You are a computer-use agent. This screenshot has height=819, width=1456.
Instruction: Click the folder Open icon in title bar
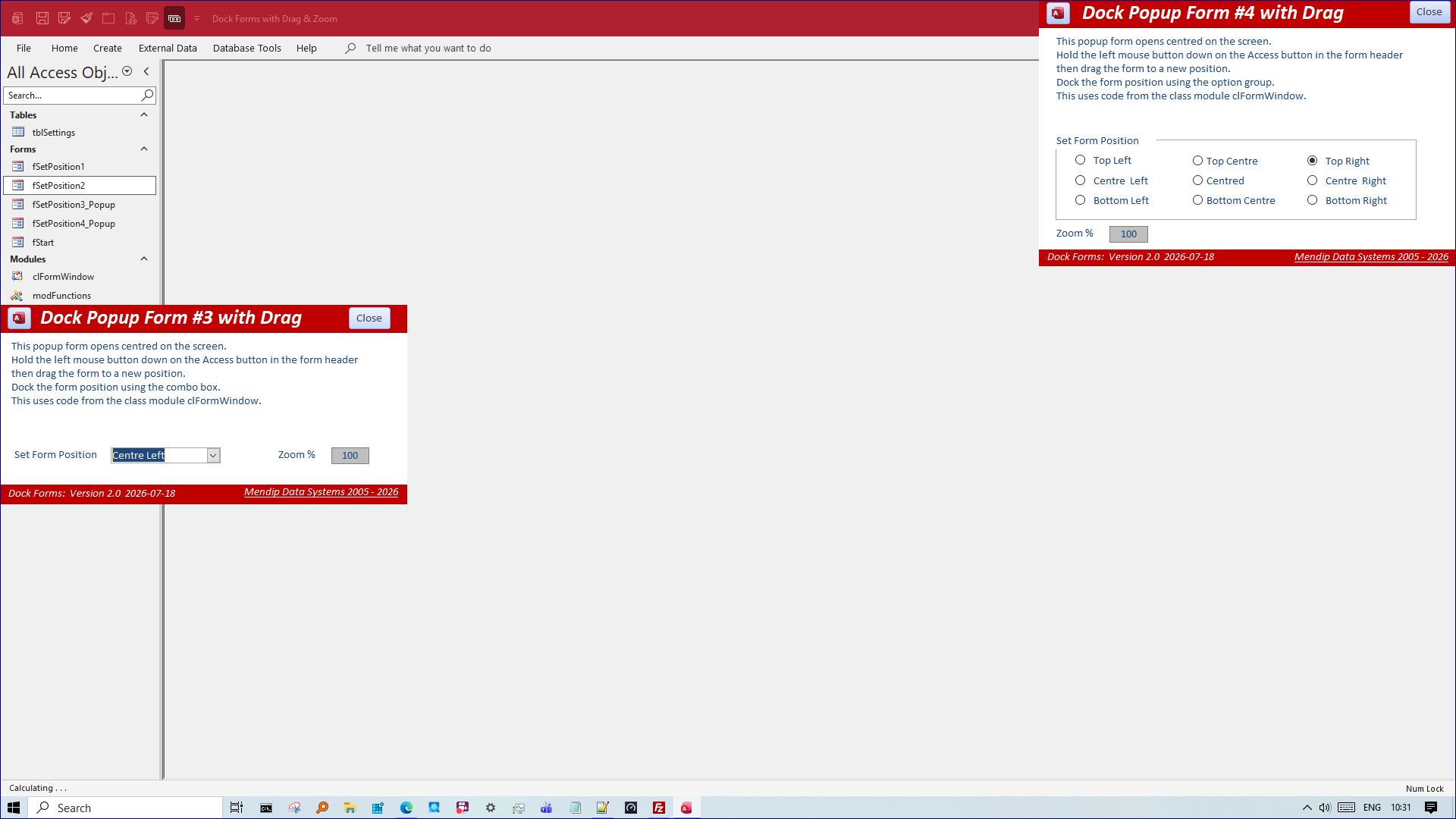(x=108, y=18)
